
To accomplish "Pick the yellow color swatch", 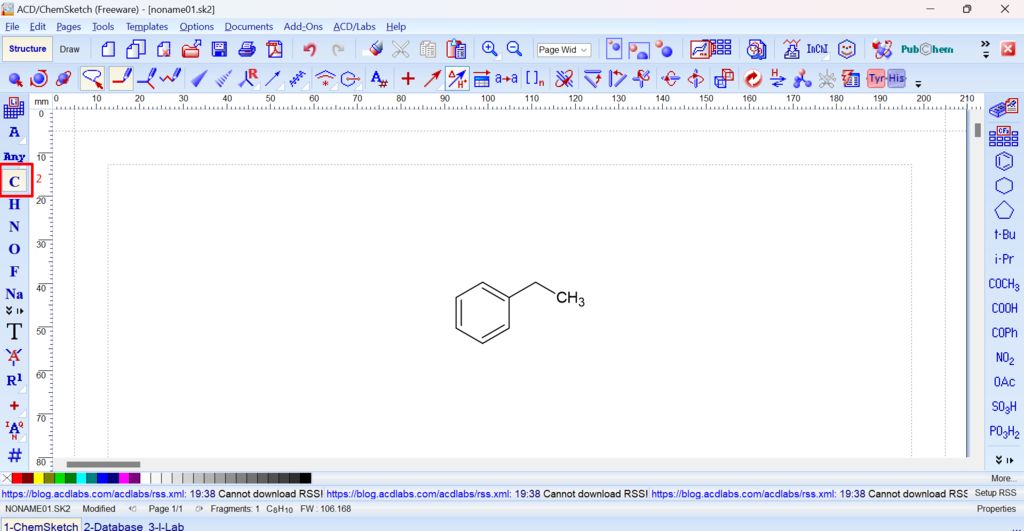I will (39, 478).
